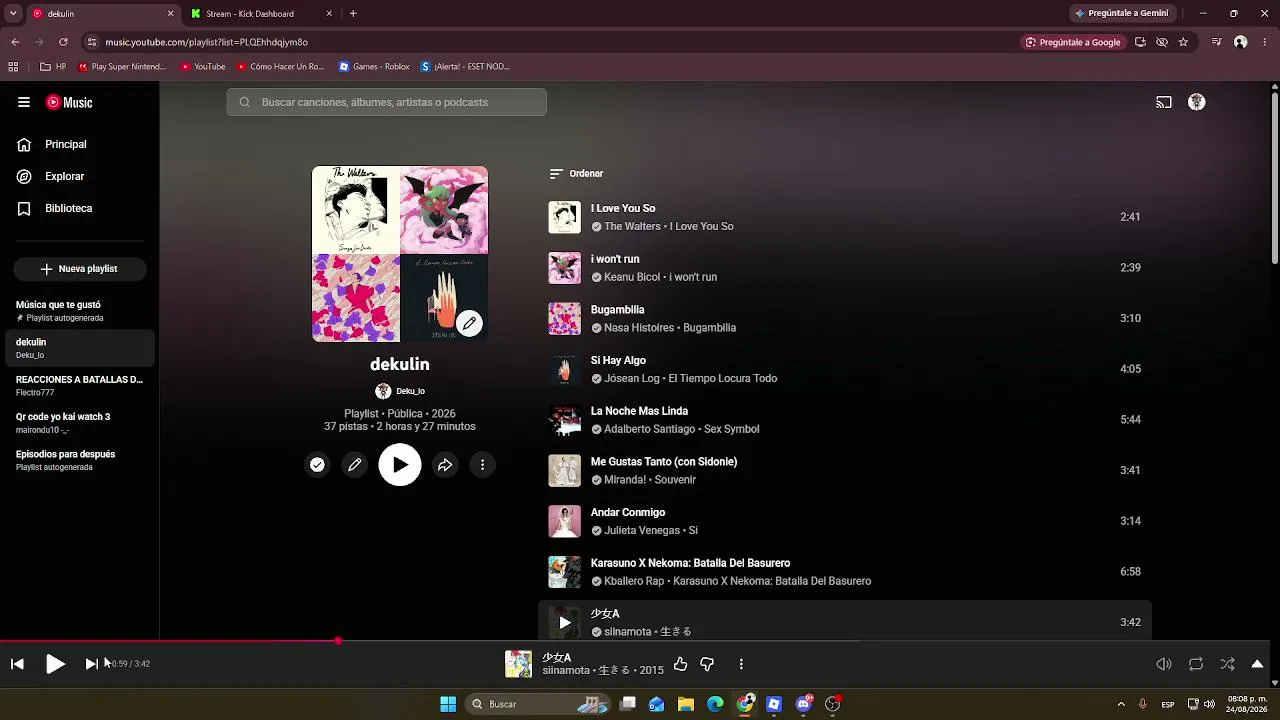The width and height of the screenshot is (1280, 720).
Task: Click the microphone icon in system tray
Action: (1142, 704)
